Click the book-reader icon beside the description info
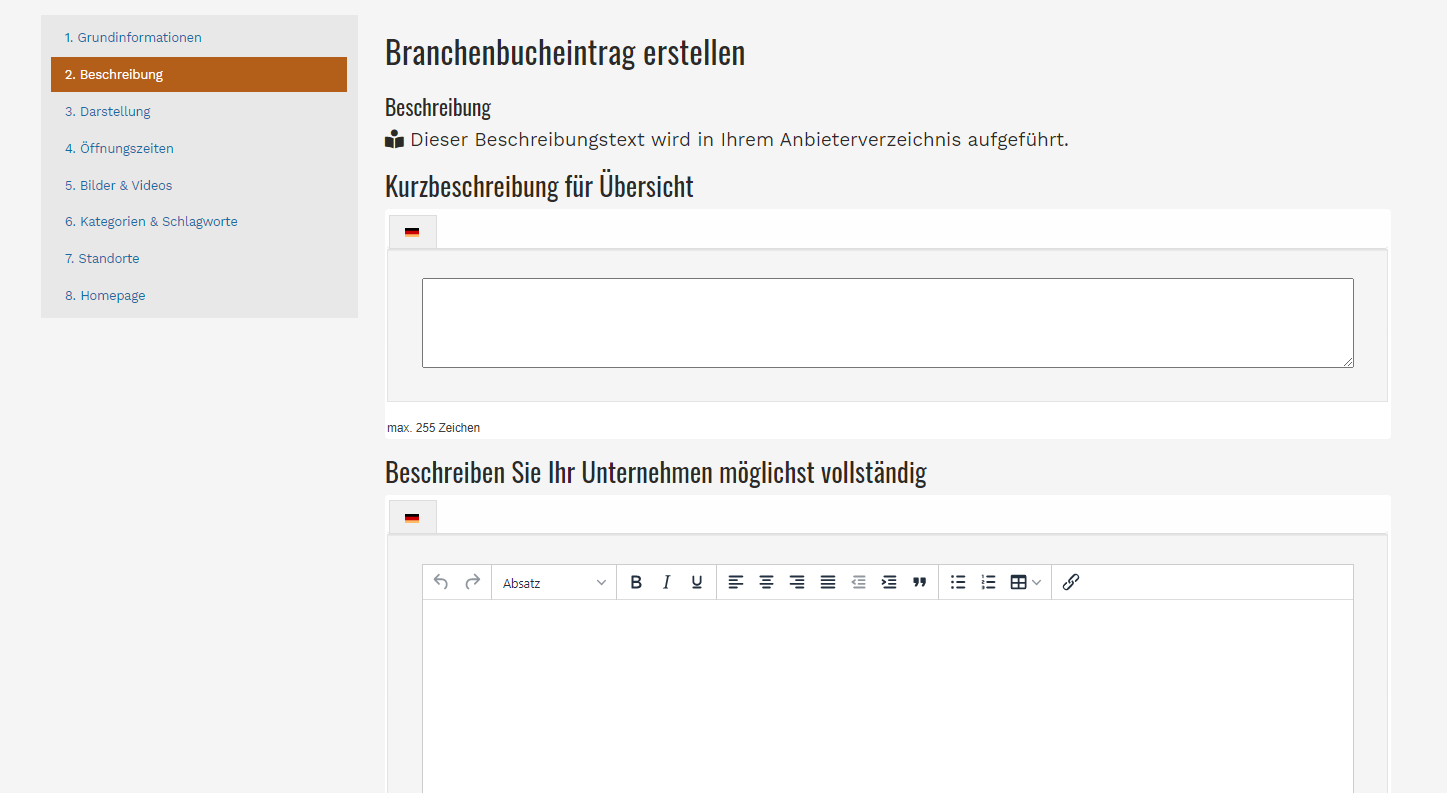This screenshot has width=1447, height=793. tap(395, 140)
